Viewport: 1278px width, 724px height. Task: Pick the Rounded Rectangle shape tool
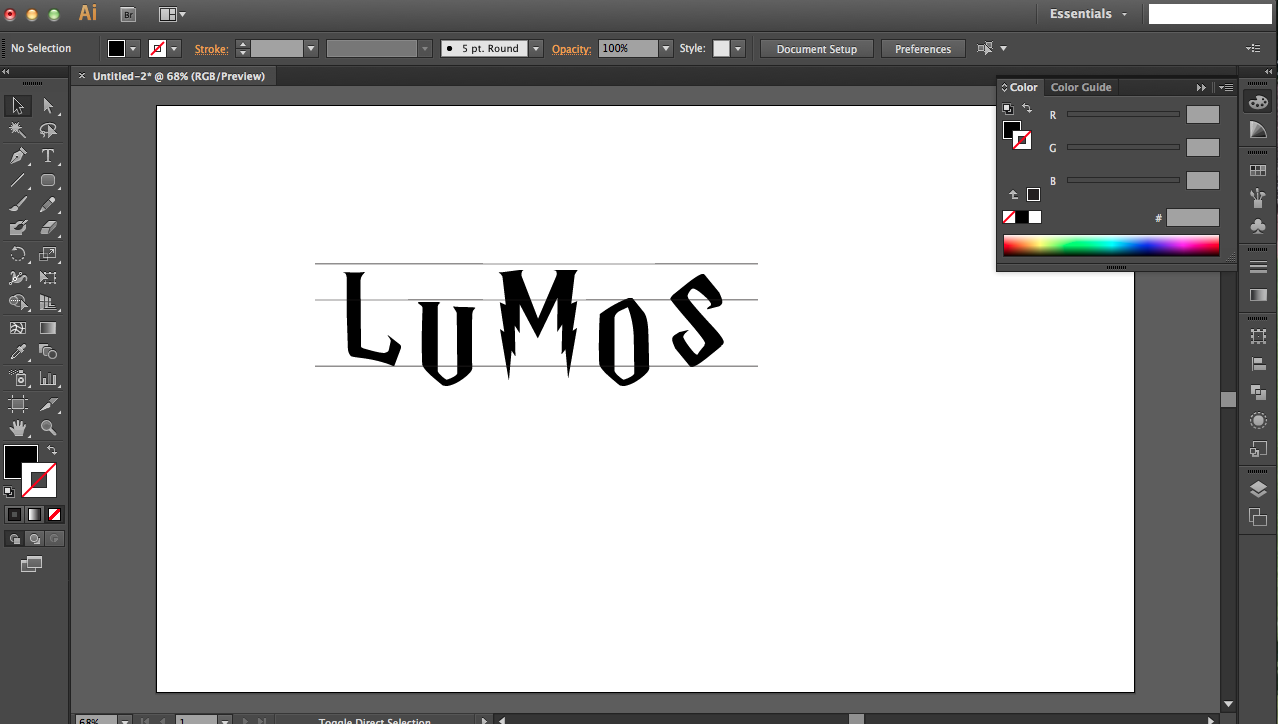pos(48,181)
